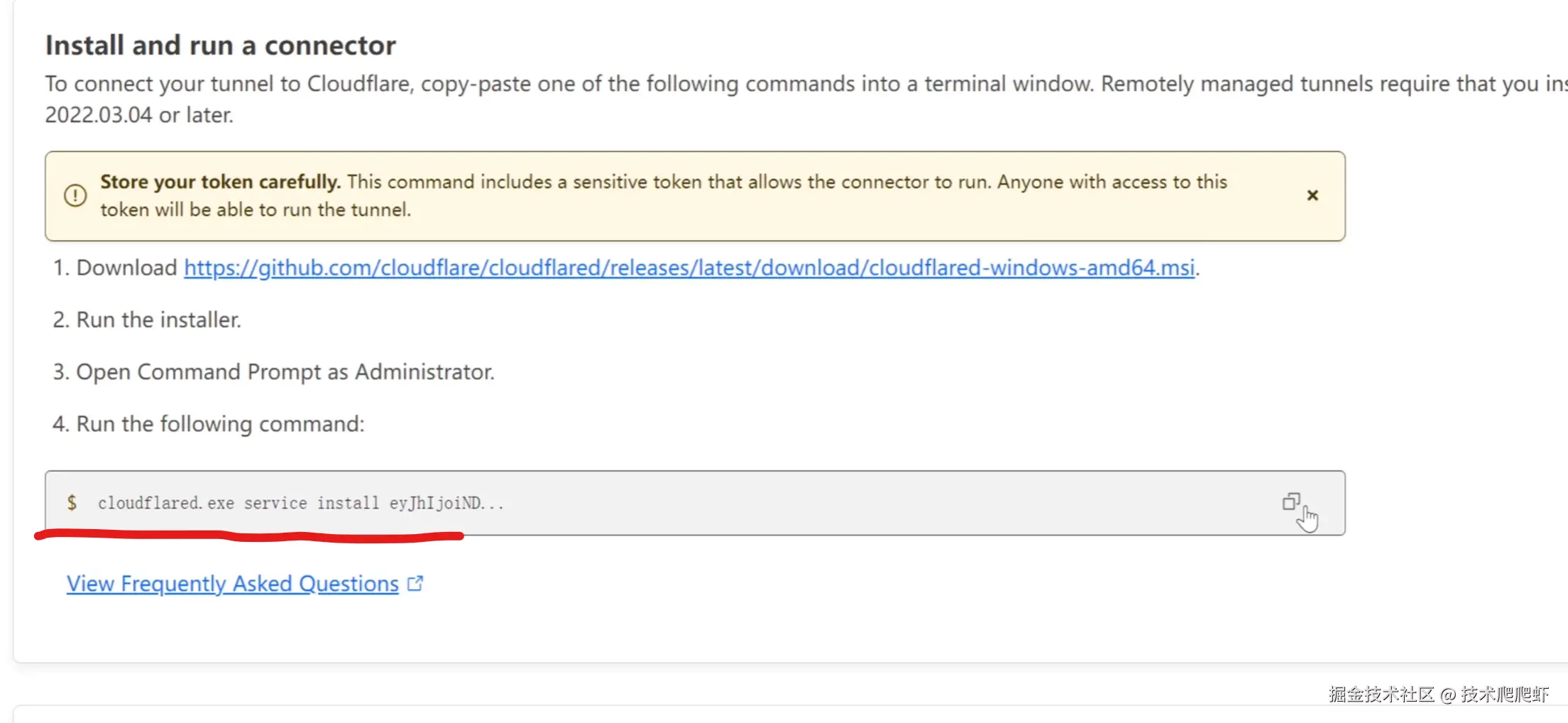Click the cloudflared.exe service install text

point(239,503)
